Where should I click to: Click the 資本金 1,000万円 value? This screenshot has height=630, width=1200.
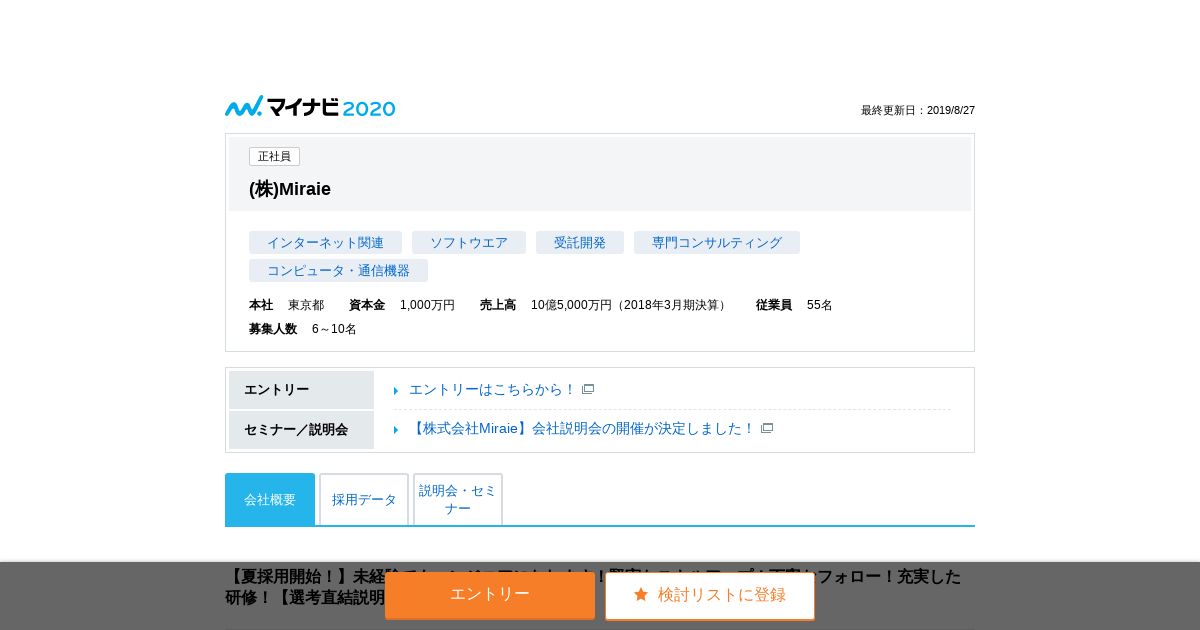point(427,305)
